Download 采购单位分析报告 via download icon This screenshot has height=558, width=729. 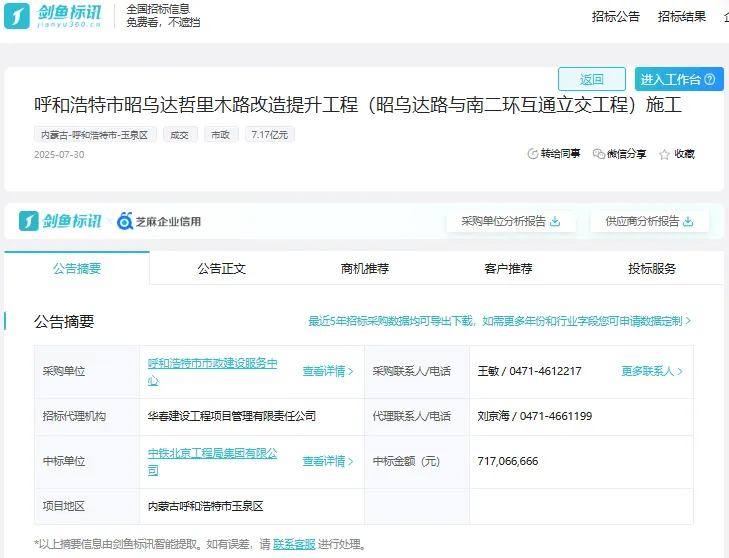555,221
